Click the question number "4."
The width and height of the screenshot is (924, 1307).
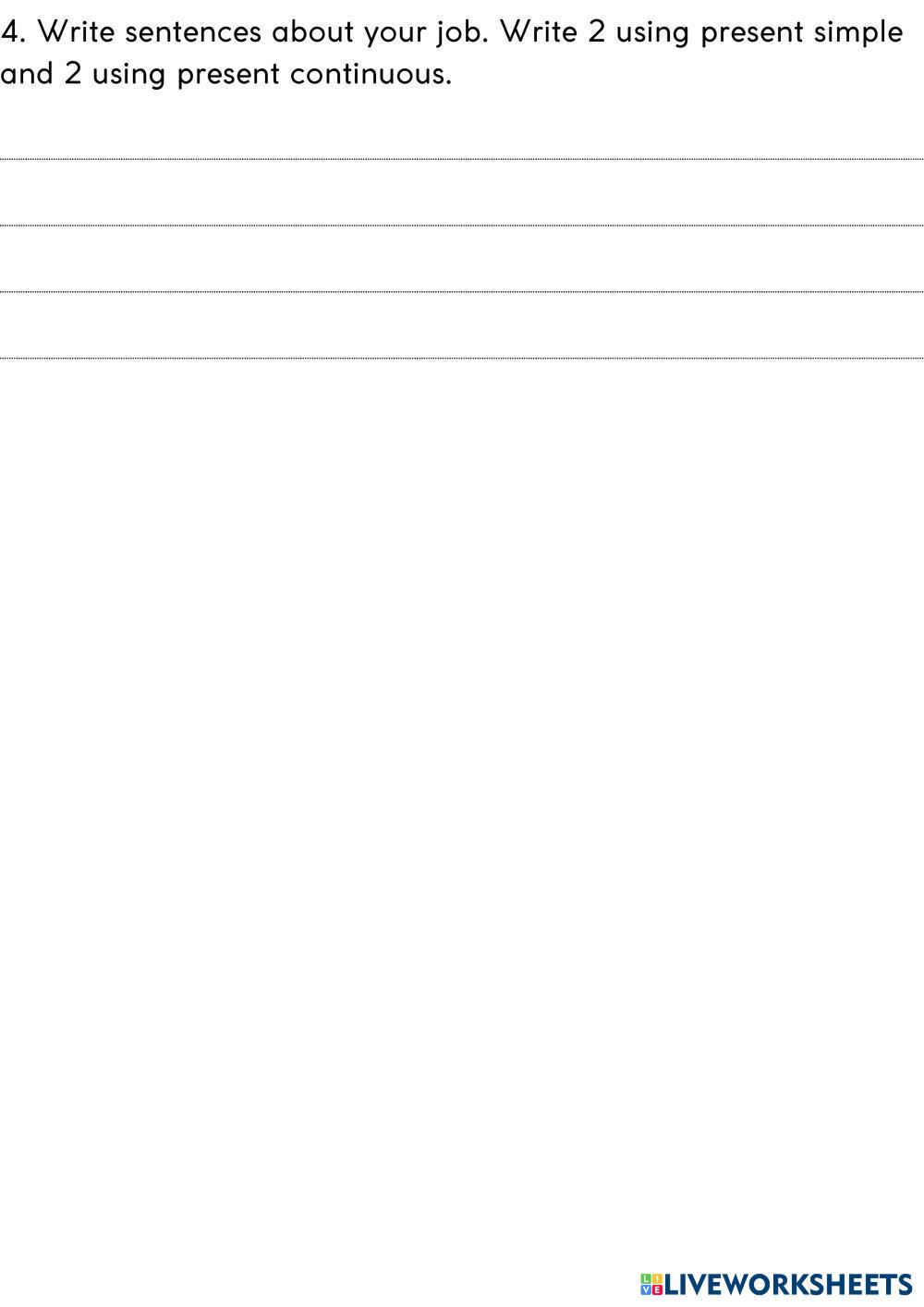click(14, 32)
